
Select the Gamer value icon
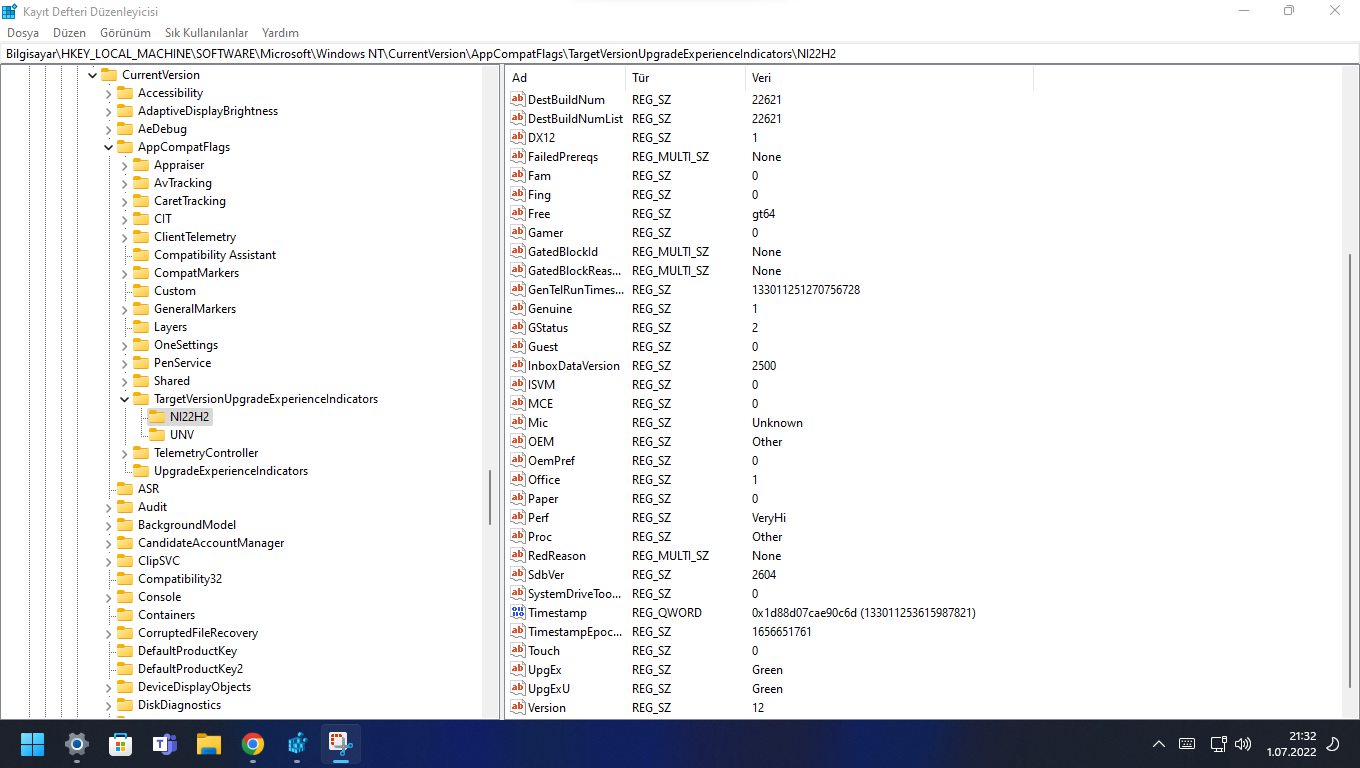pos(518,232)
